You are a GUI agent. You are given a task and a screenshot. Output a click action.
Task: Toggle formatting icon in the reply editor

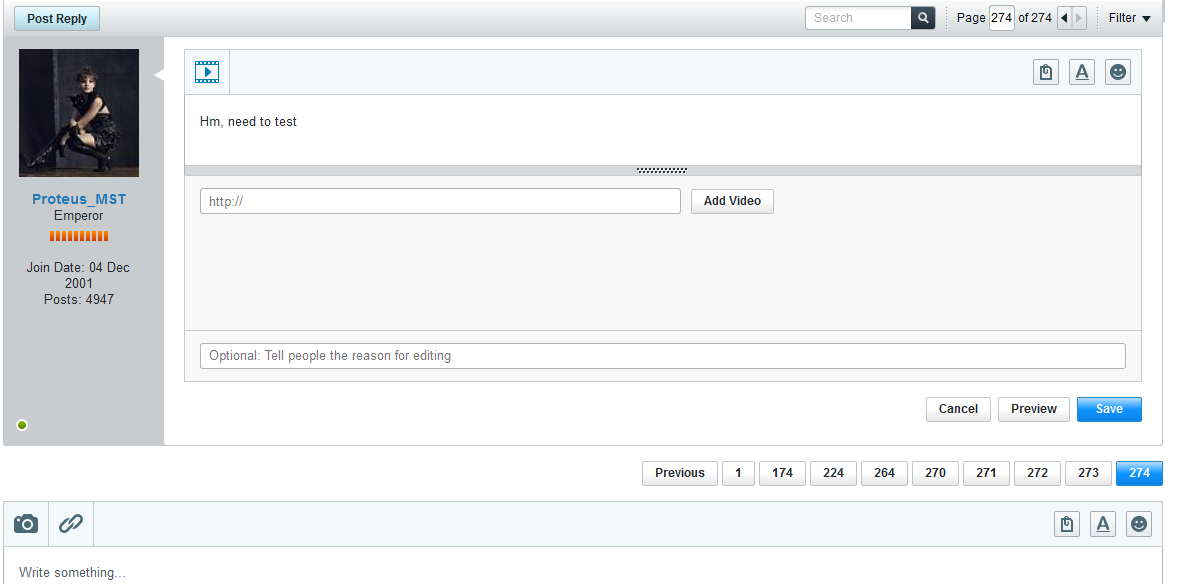point(1102,524)
